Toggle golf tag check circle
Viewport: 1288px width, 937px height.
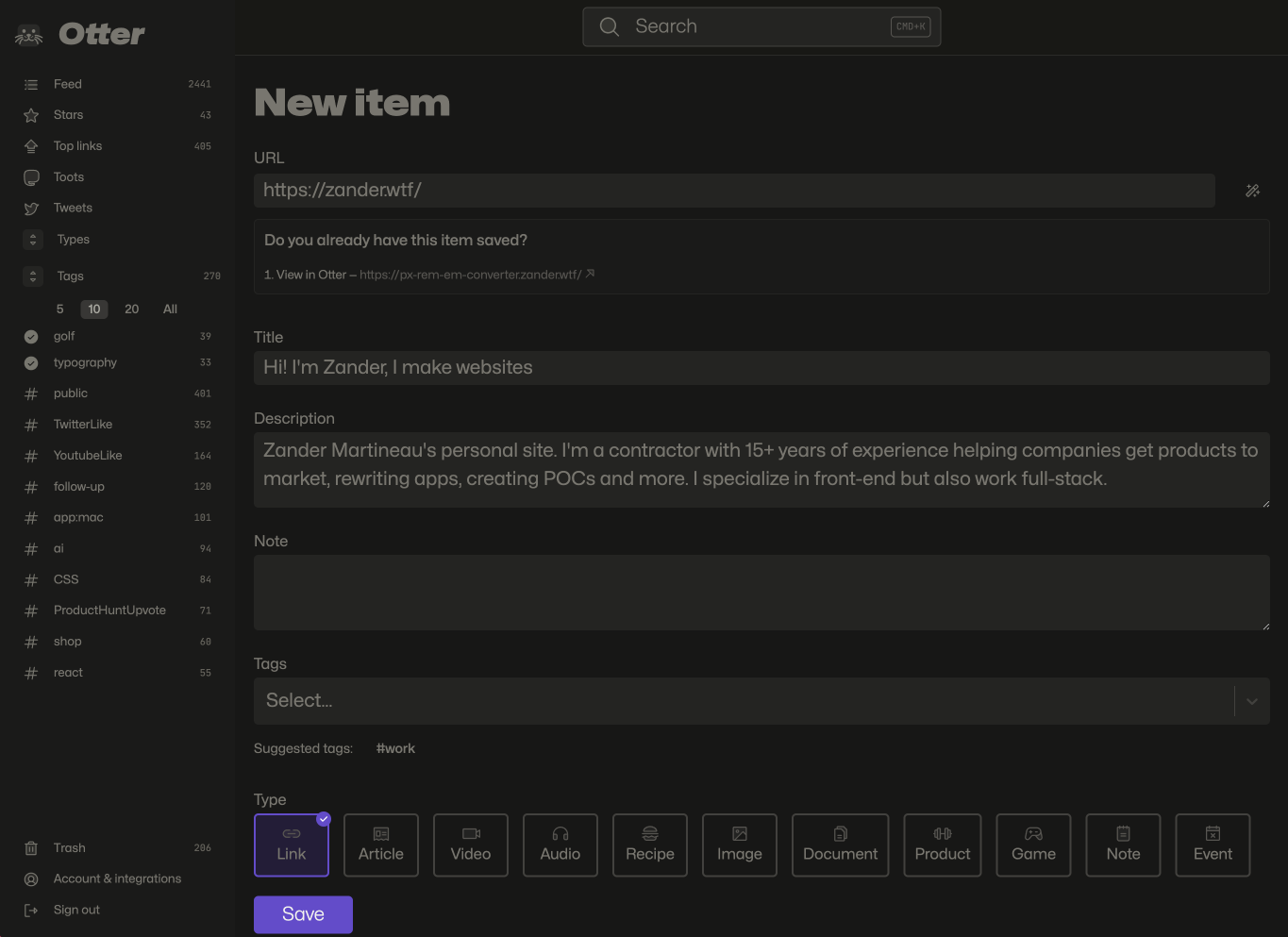click(x=31, y=337)
